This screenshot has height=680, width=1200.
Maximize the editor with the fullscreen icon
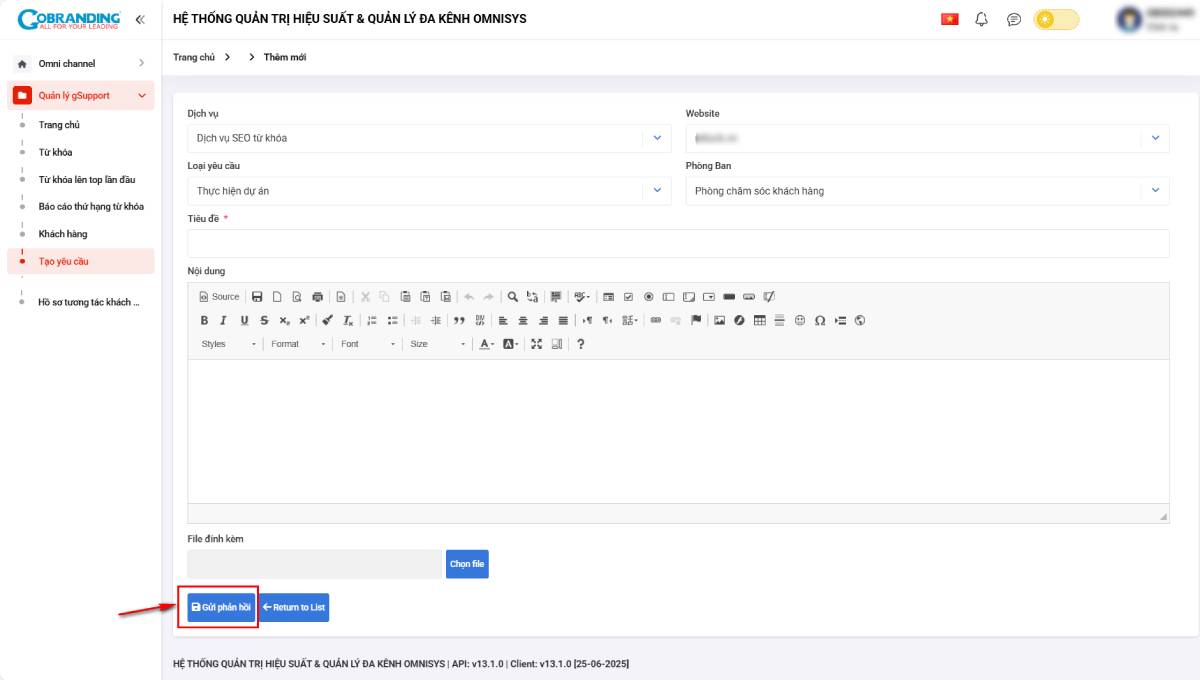click(x=537, y=344)
